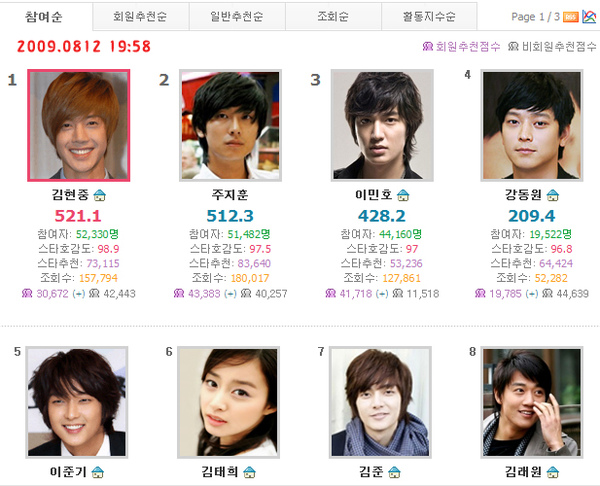Open the 주지훈 name link
Image resolution: width=600 pixels, height=486 pixels.
230,195
